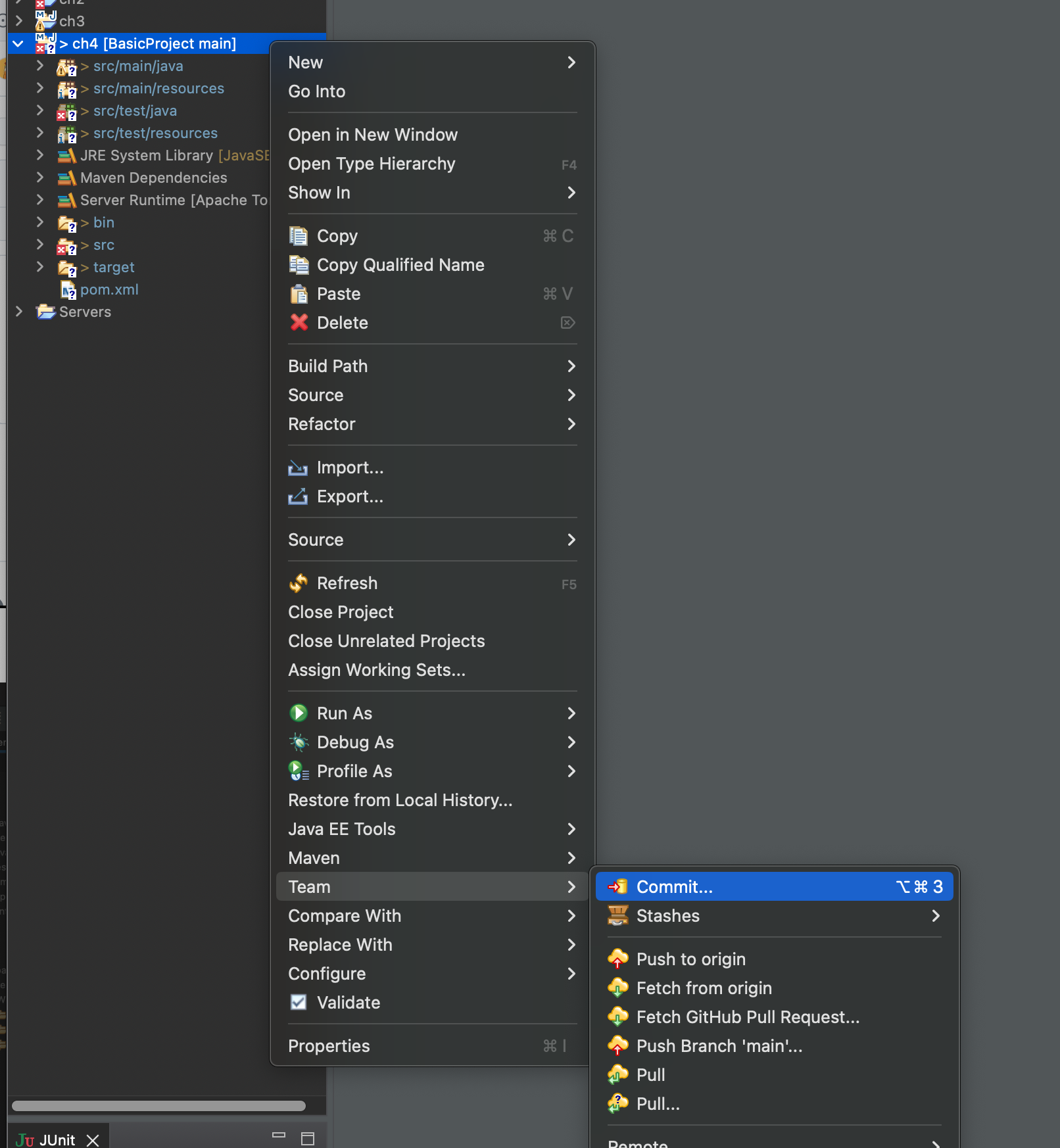1060x1148 pixels.
Task: Maximize the JUnit panel
Action: point(308,1139)
